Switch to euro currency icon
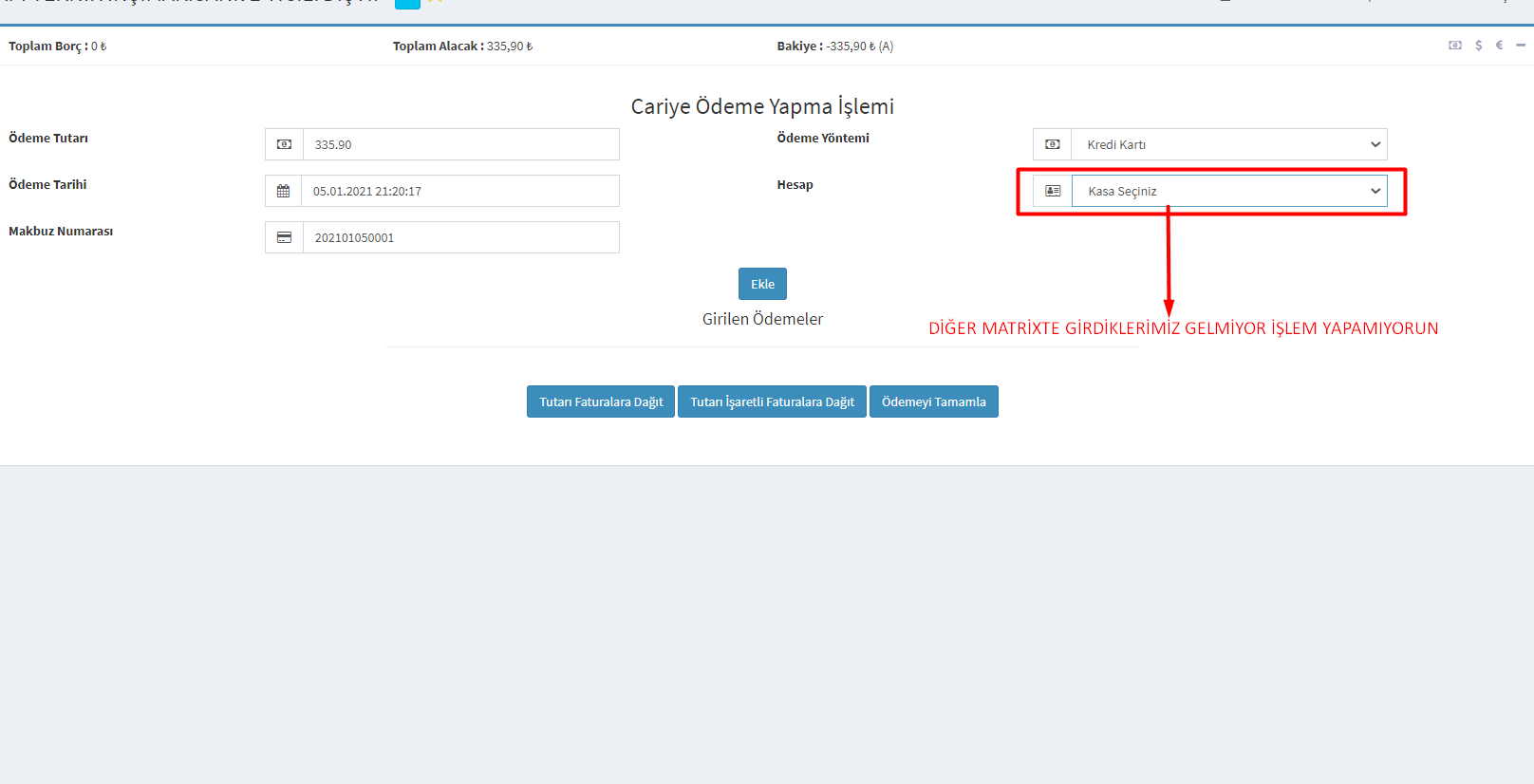1534x784 pixels. point(1499,46)
